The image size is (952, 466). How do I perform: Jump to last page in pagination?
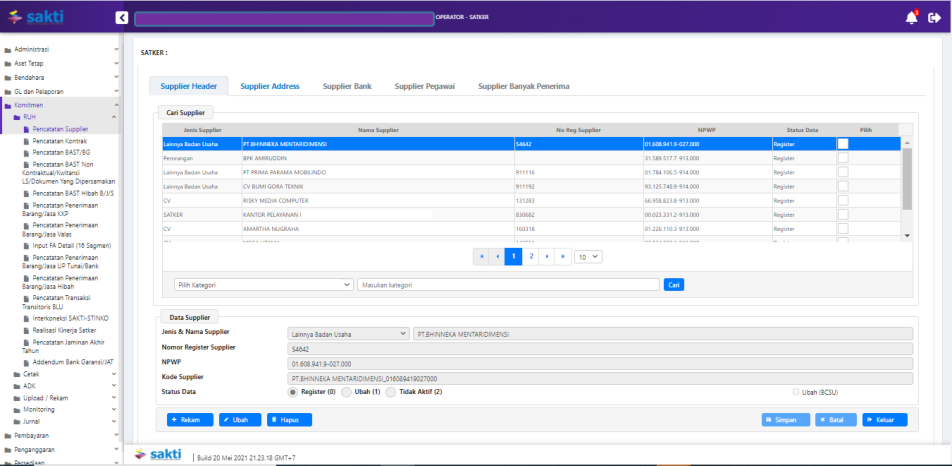click(x=565, y=256)
